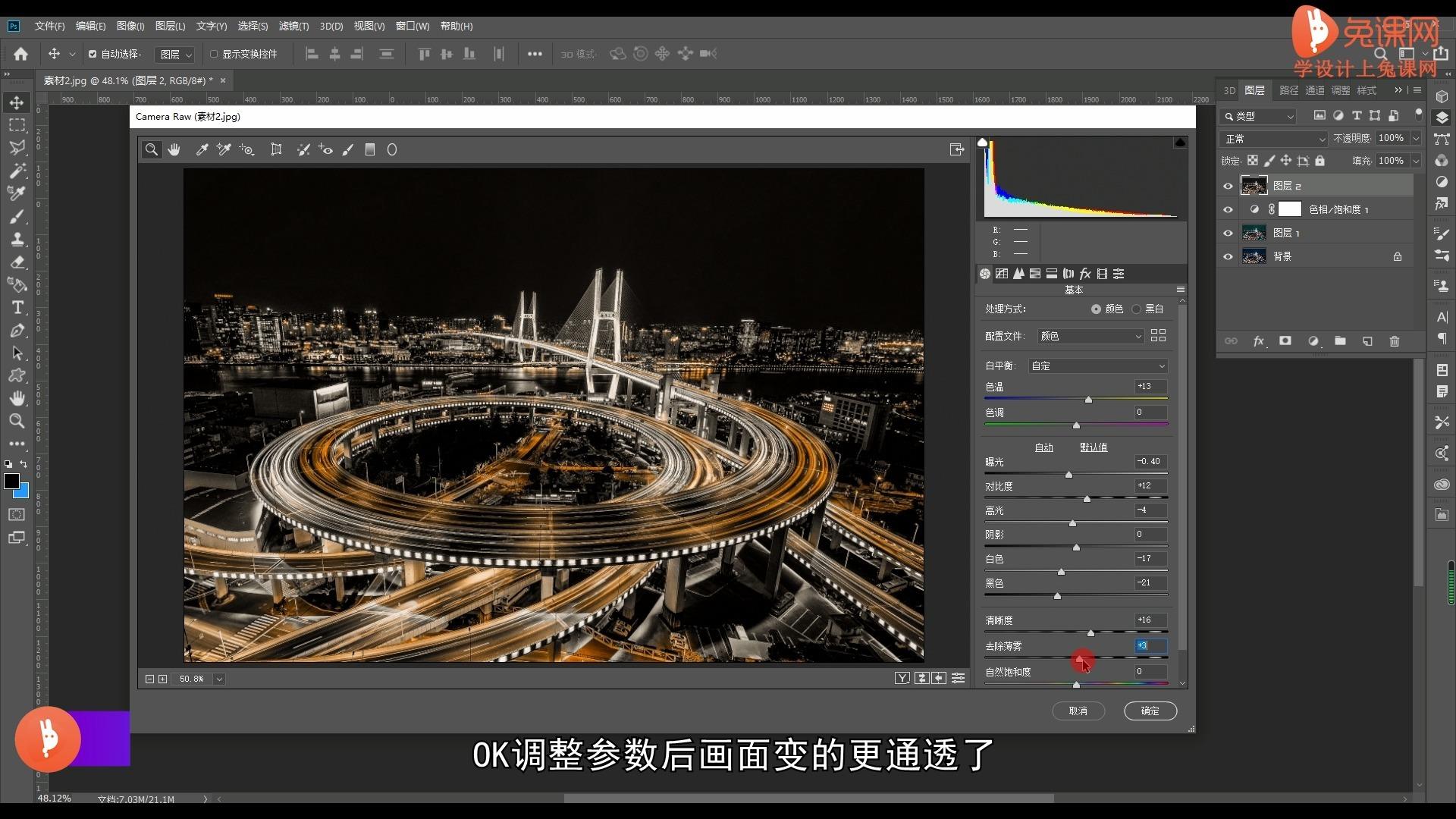Select the Transform tool in Camera Raw
Screen dimensions: 1456x819
(276, 149)
